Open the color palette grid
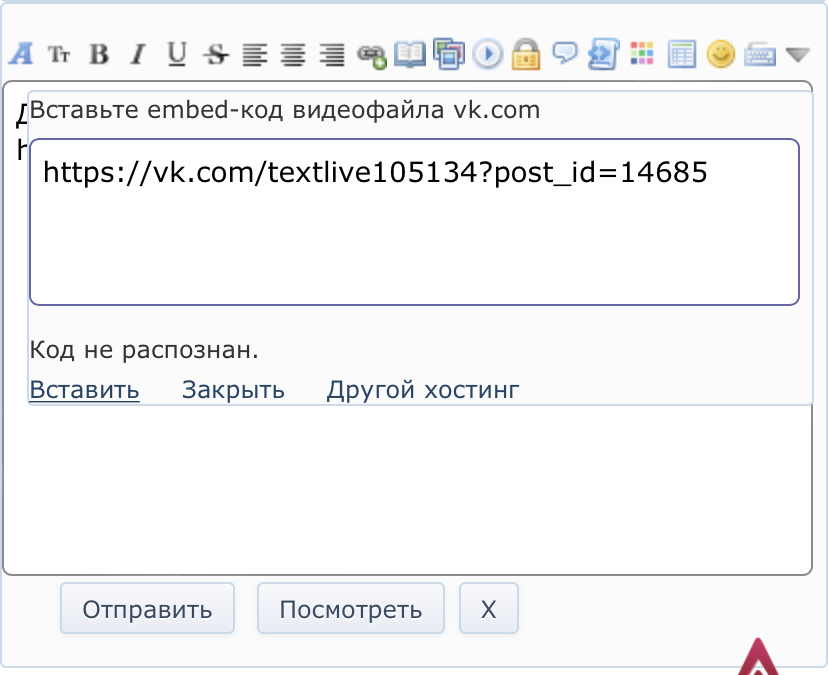The width and height of the screenshot is (828, 675). [642, 53]
